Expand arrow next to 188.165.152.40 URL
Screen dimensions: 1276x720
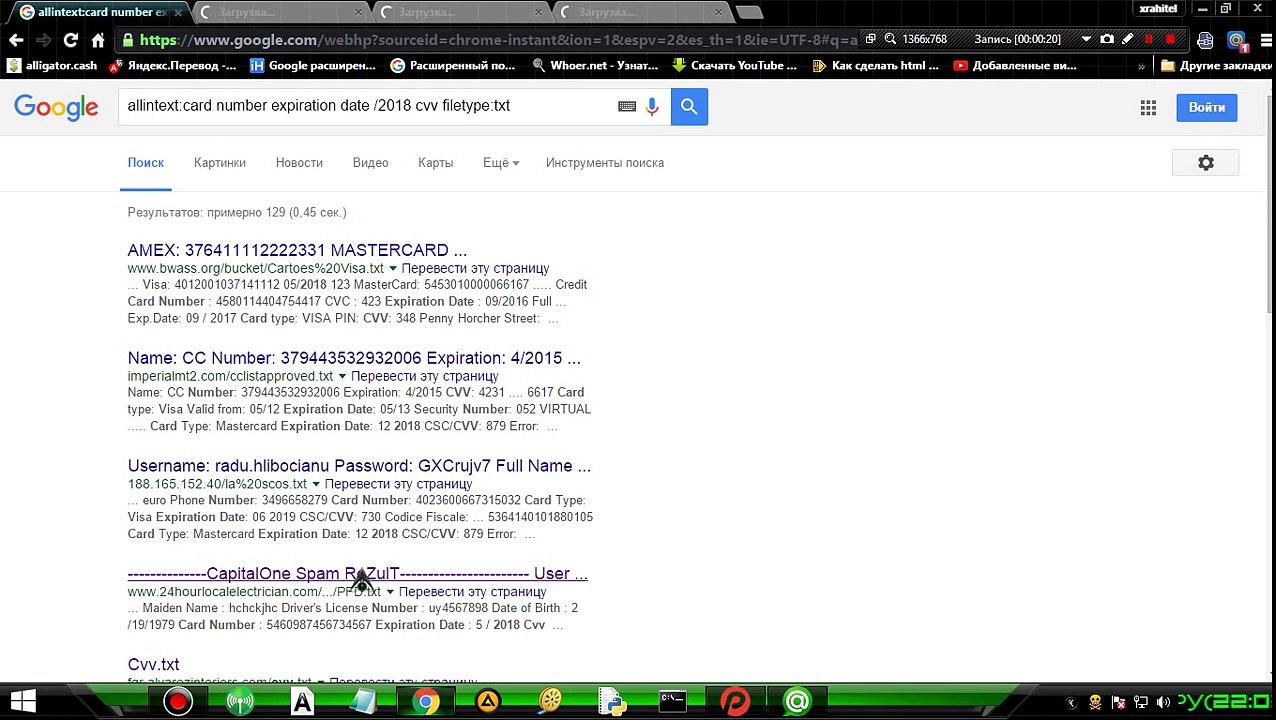[x=316, y=484]
